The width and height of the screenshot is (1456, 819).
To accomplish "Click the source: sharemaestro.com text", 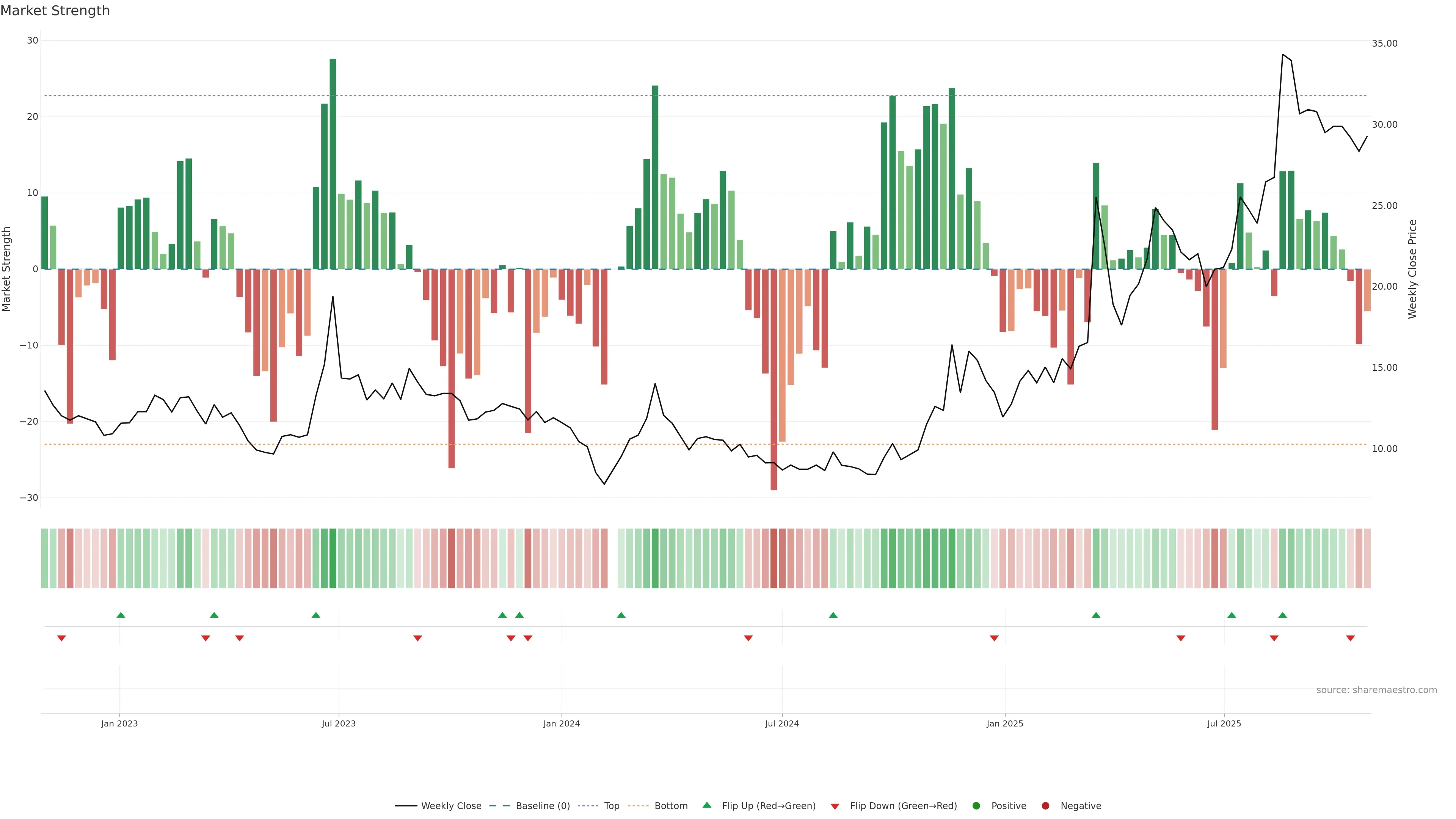I will [x=1376, y=690].
